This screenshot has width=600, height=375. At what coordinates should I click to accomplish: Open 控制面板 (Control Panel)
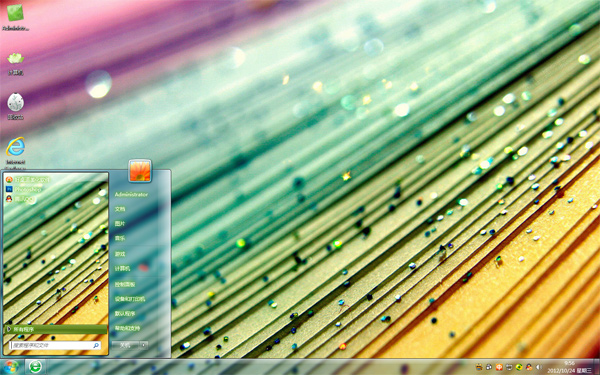(x=125, y=284)
